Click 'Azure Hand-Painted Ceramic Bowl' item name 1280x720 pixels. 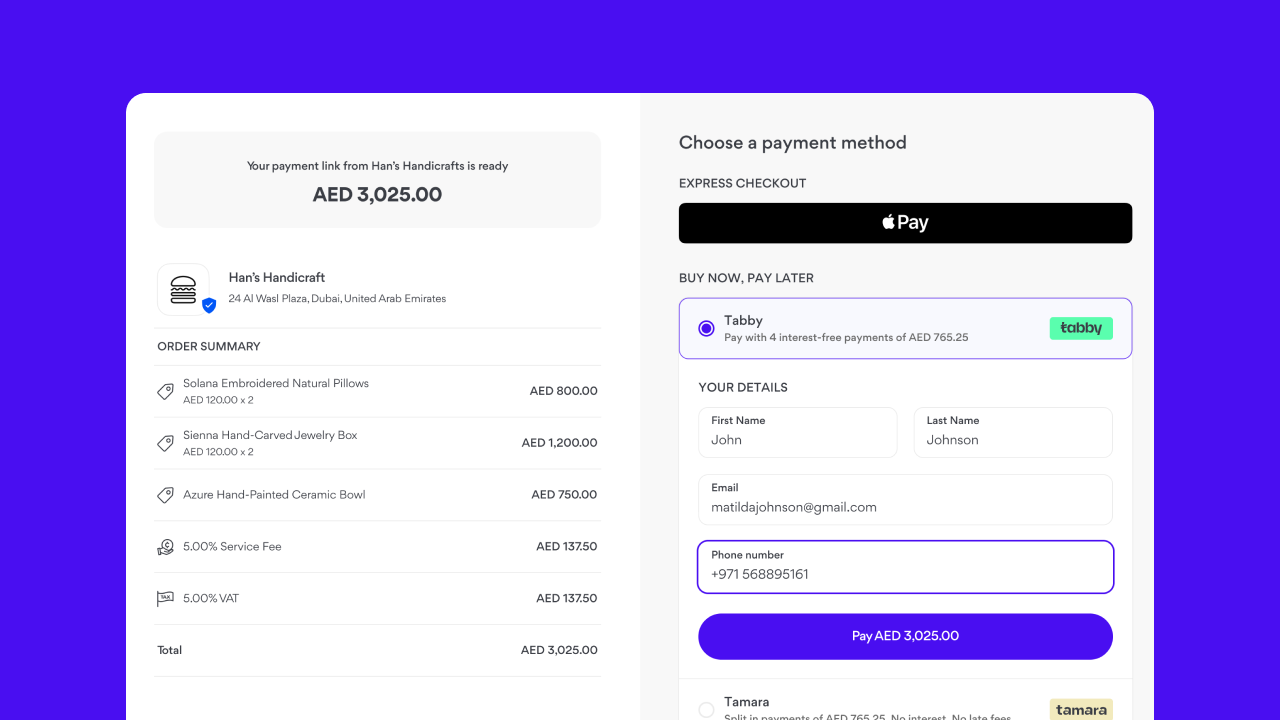(274, 494)
